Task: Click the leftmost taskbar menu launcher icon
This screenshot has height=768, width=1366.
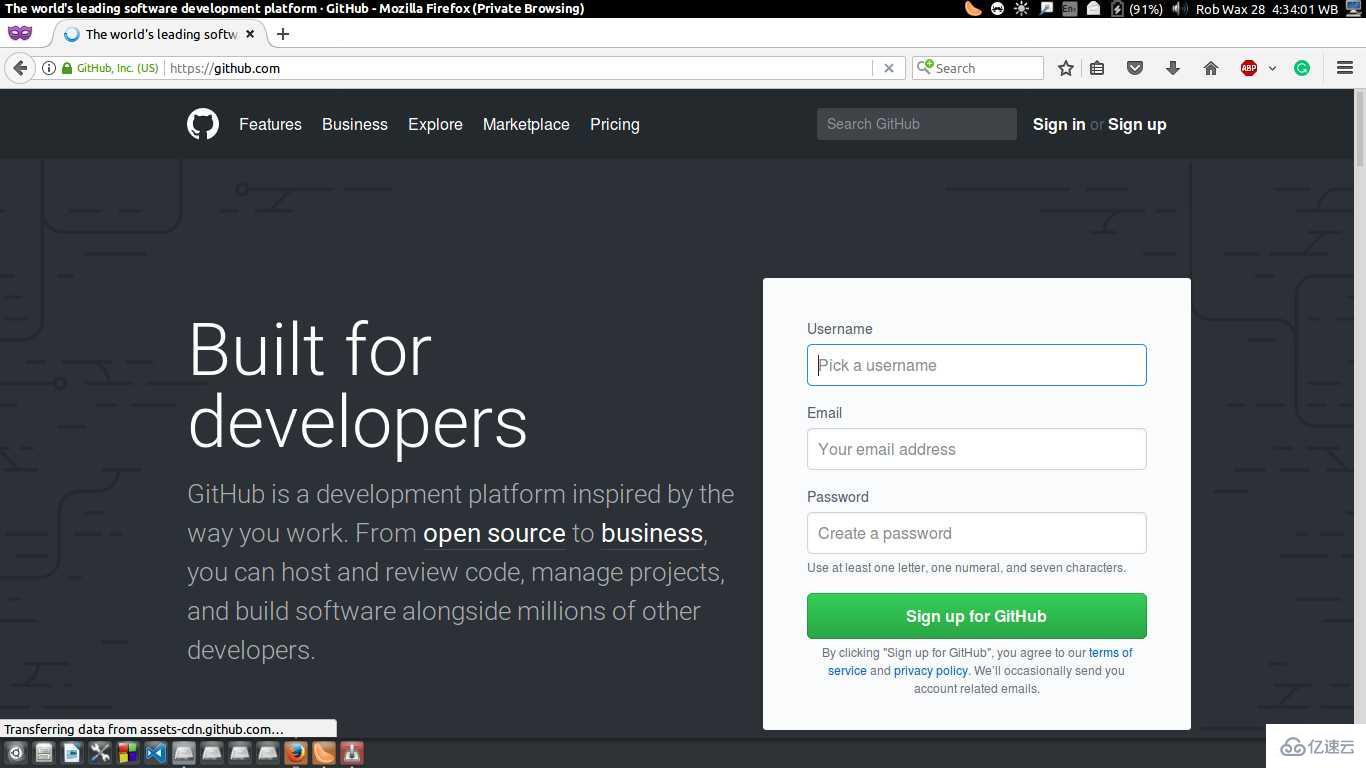Action: coord(16,753)
